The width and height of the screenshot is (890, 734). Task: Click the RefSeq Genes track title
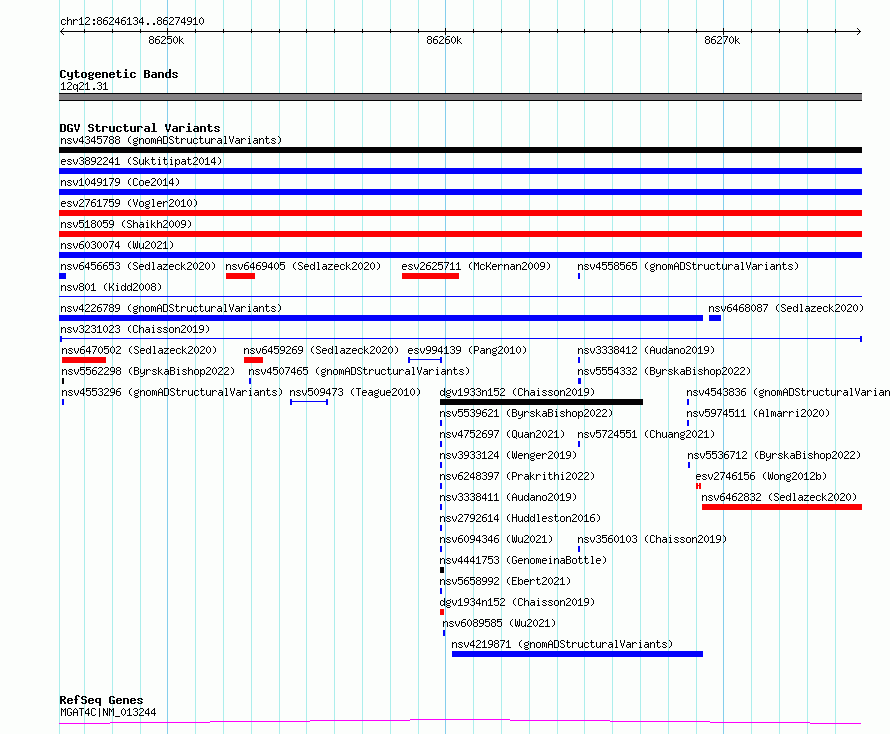point(101,701)
